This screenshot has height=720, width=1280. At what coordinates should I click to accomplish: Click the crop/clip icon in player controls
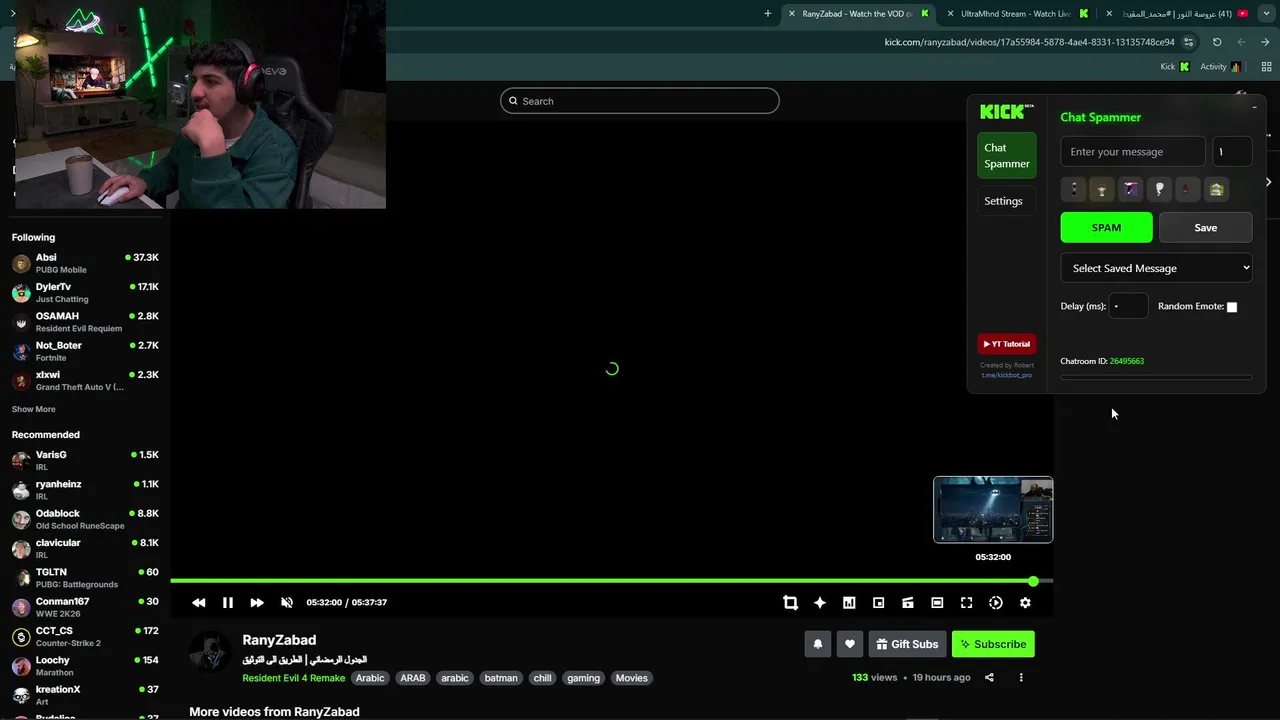point(790,602)
